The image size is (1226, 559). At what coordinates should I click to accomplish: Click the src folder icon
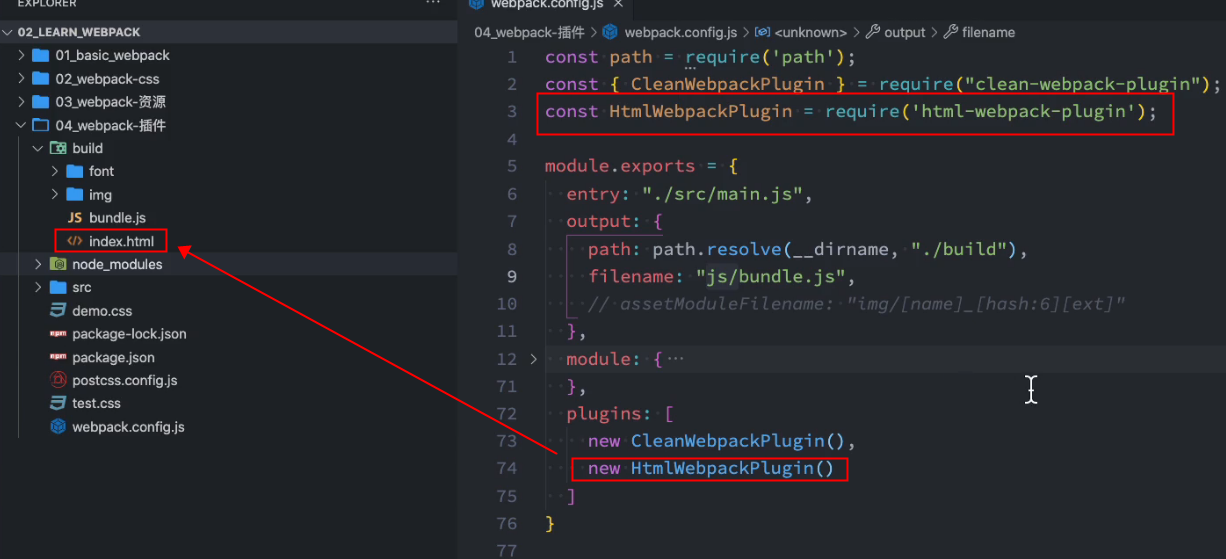57,287
